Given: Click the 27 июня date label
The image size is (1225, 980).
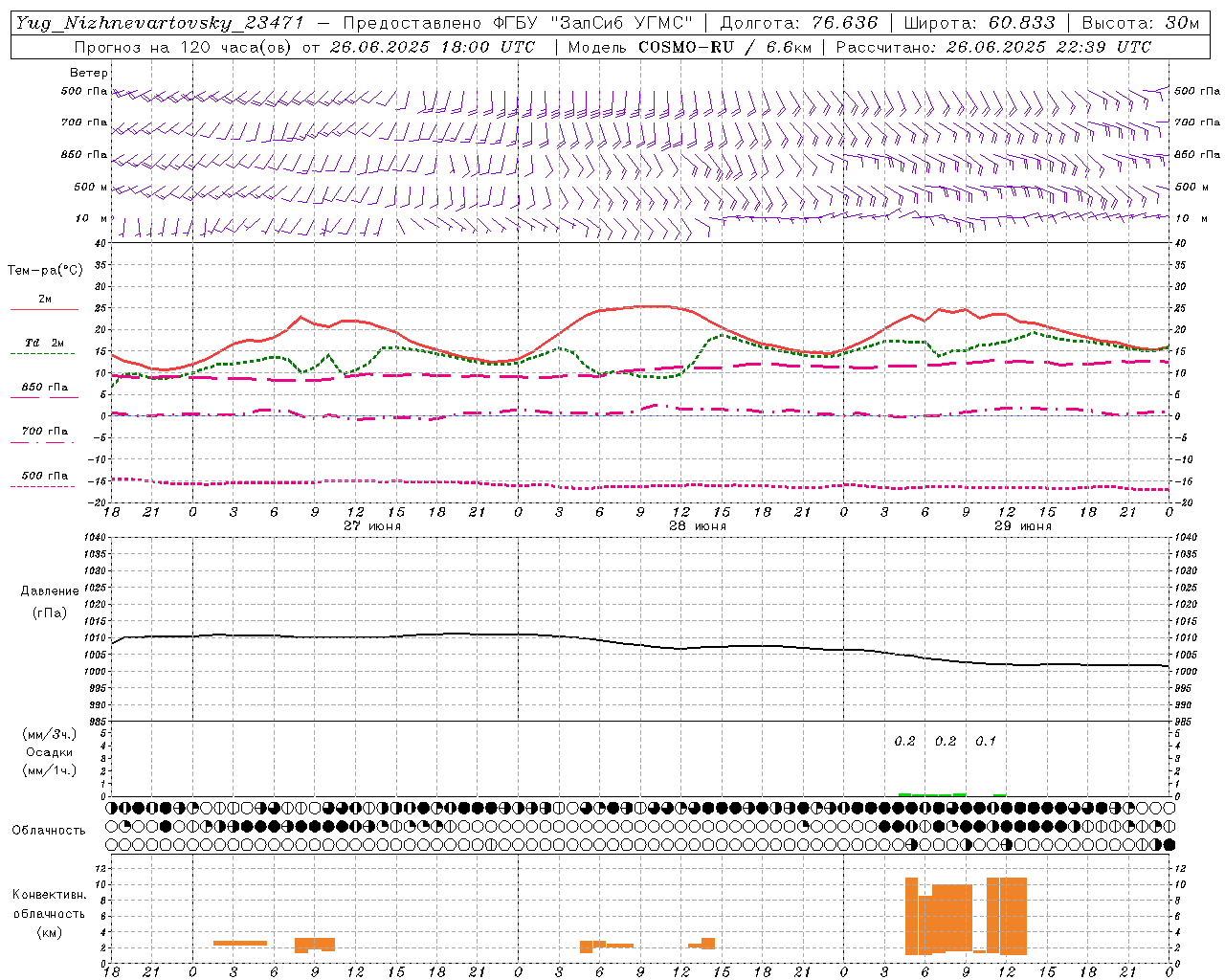Looking at the screenshot, I should [372, 526].
